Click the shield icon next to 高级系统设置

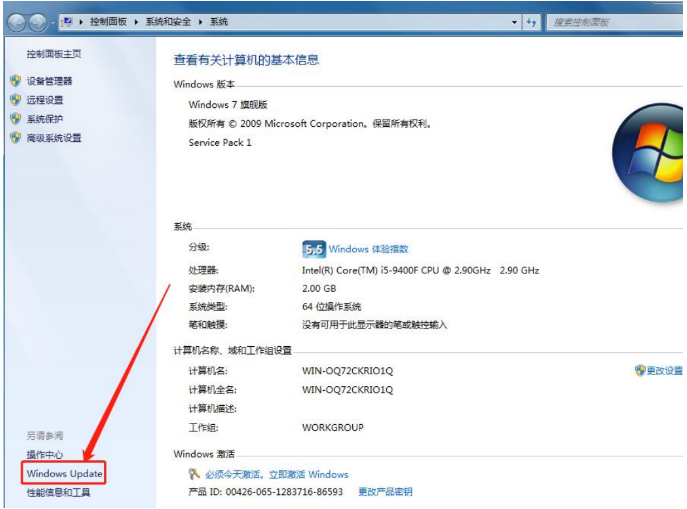(x=15, y=138)
